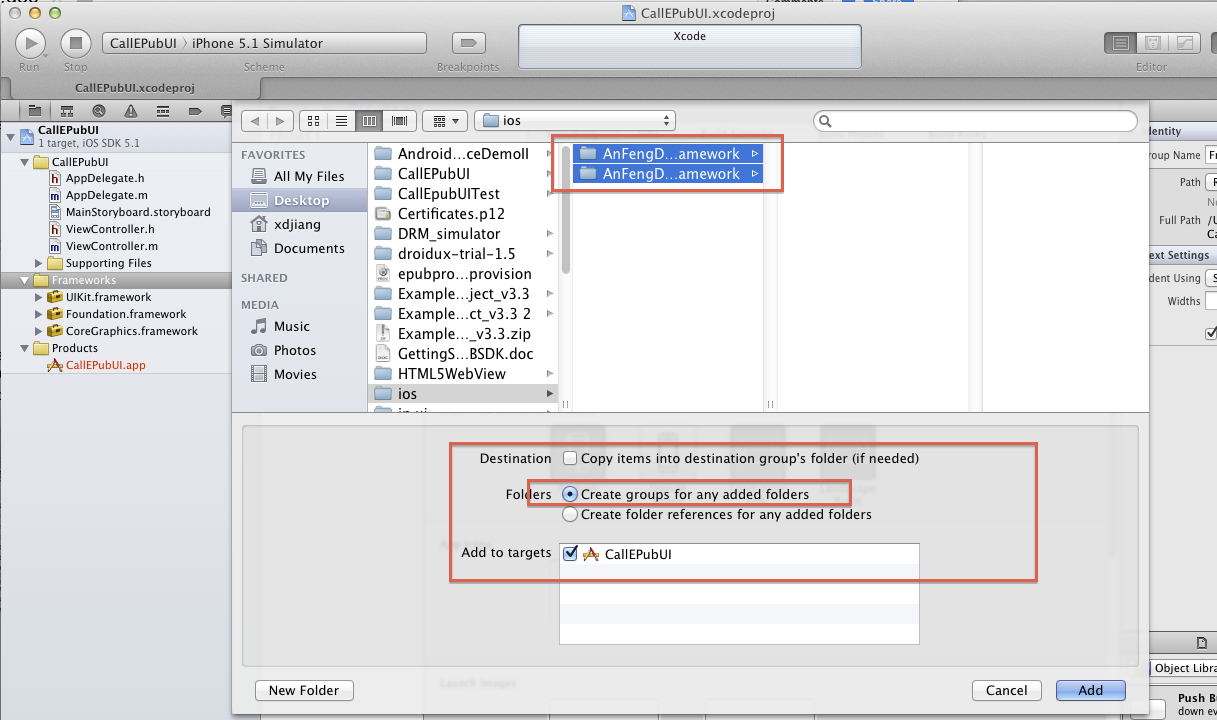Switch file browser to Cover Flow view
This screenshot has width=1217, height=720.
coord(400,120)
